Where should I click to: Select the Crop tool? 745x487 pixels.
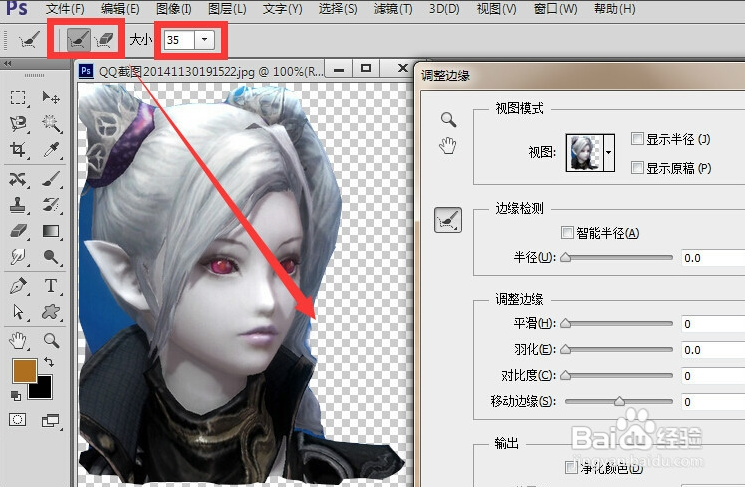tap(18, 150)
